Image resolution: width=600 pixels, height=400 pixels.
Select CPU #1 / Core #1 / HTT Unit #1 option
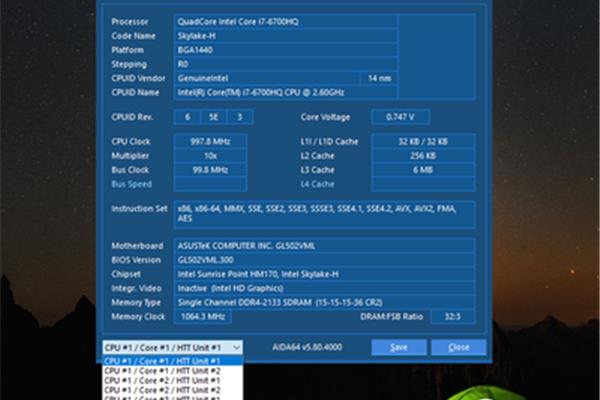173,361
